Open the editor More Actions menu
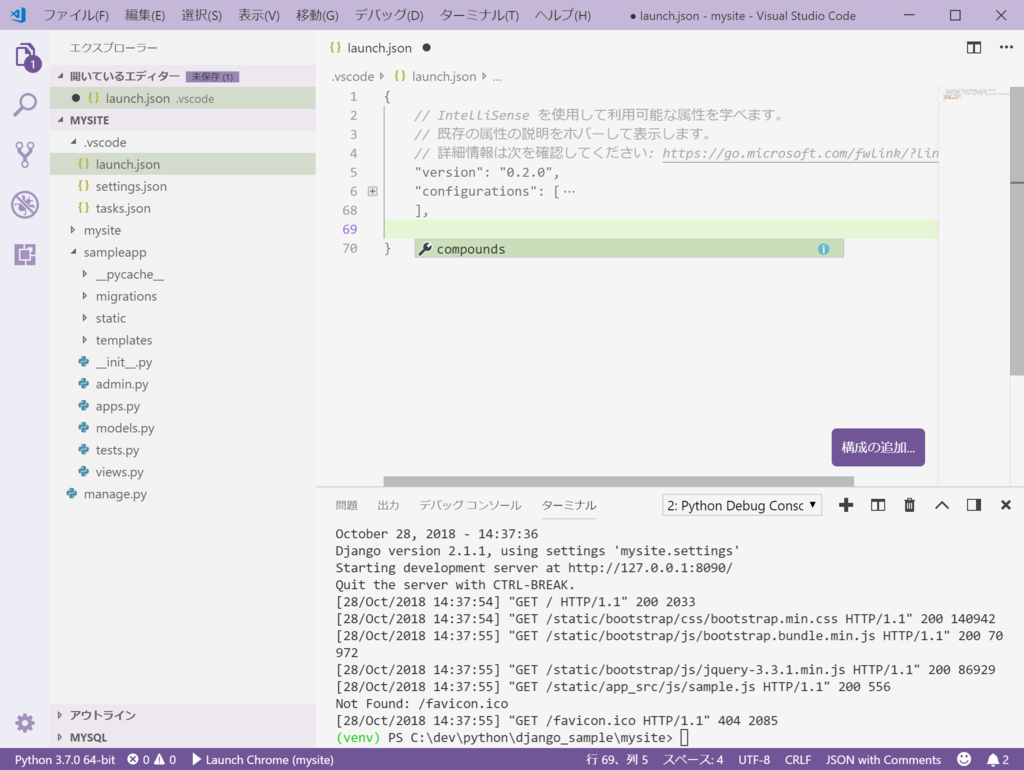Screen dimensions: 1024x770 click(1006, 47)
